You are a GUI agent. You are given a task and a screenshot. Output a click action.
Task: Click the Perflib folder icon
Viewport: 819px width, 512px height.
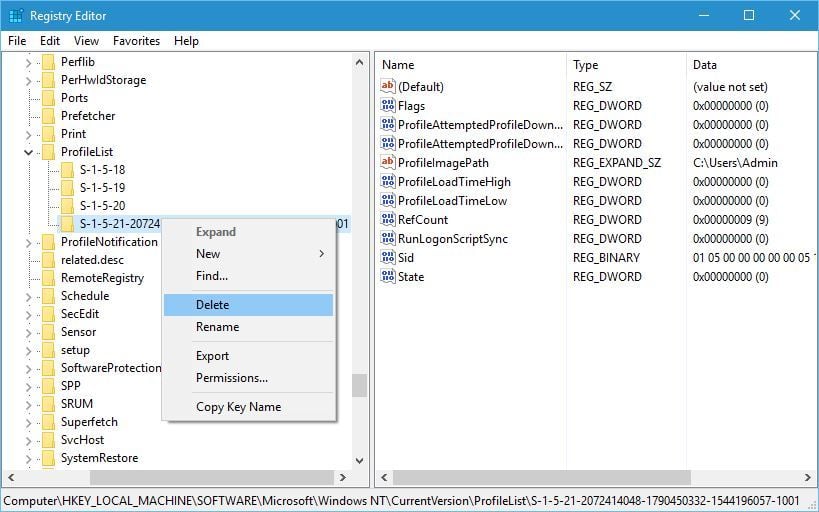[49, 62]
